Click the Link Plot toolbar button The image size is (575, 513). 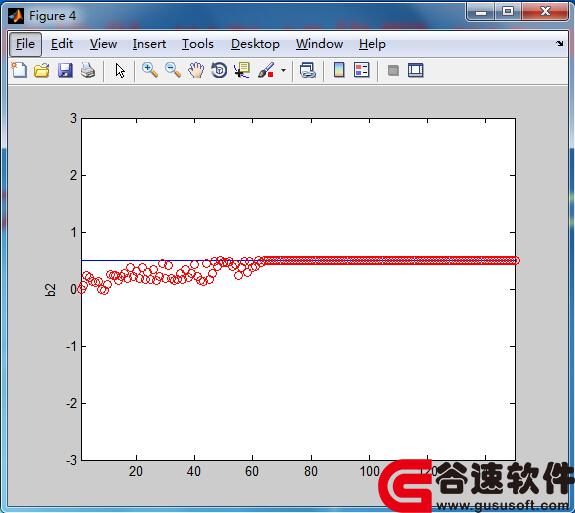(x=307, y=70)
